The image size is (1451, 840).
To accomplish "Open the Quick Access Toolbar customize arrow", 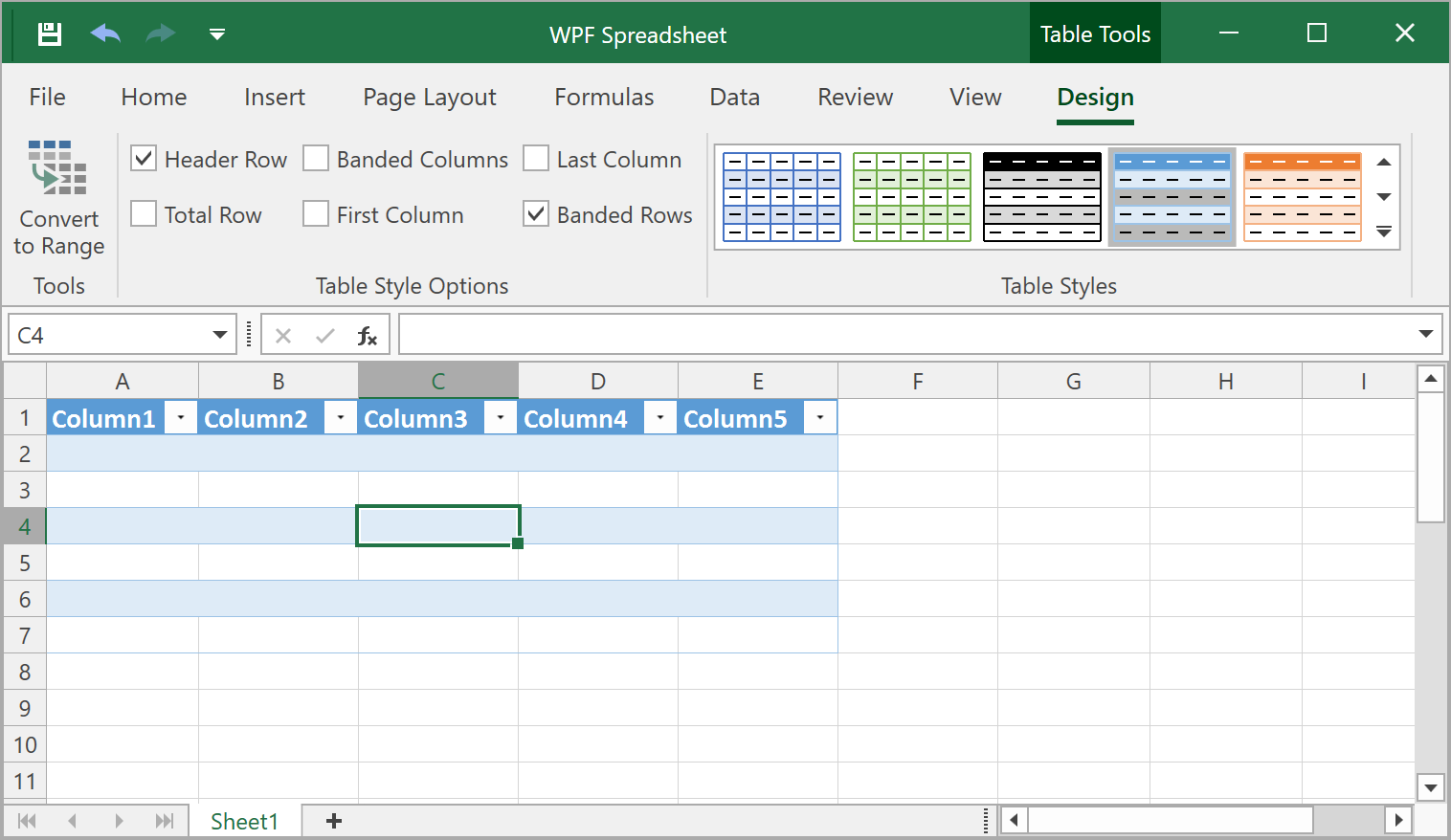I will click(217, 34).
